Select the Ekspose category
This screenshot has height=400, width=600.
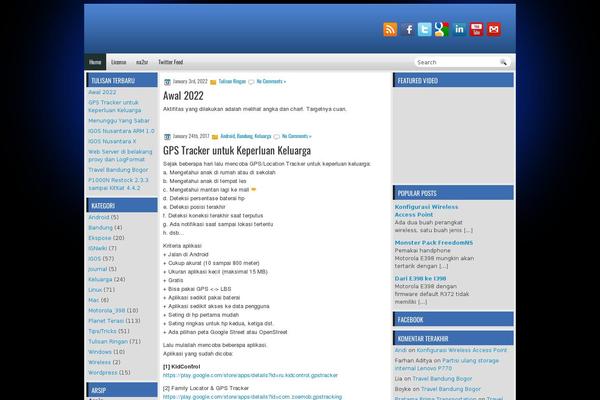tap(100, 238)
